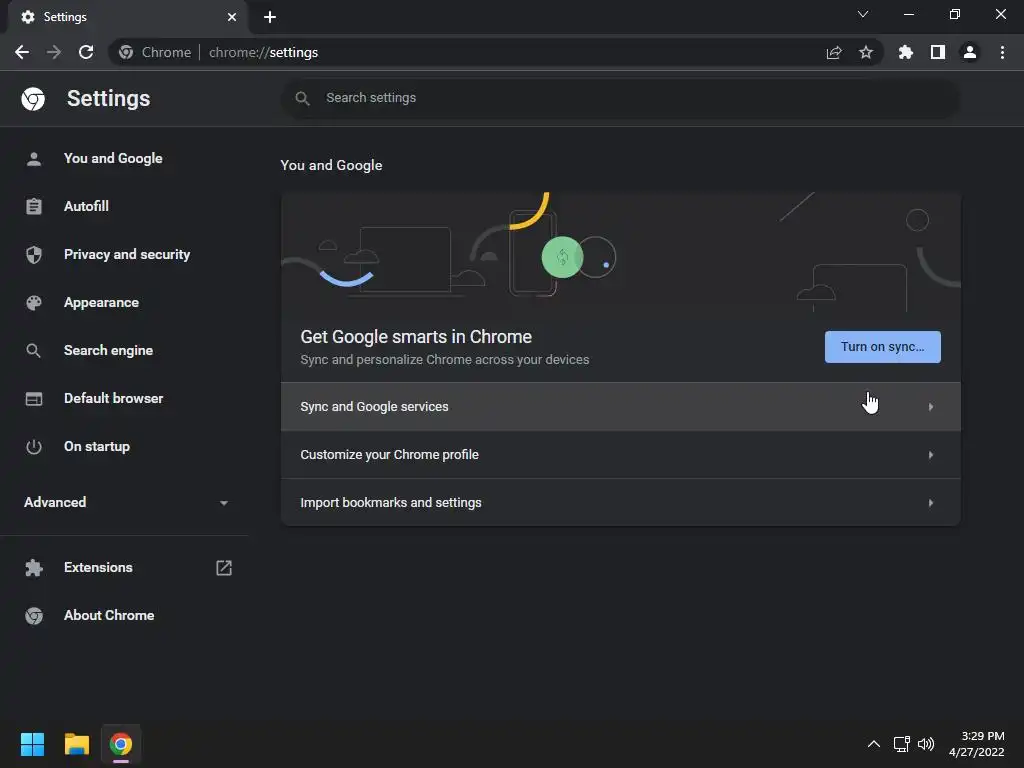This screenshot has height=768, width=1024.
Task: Click the clipboard icon beside Autofill
Action: tap(34, 206)
